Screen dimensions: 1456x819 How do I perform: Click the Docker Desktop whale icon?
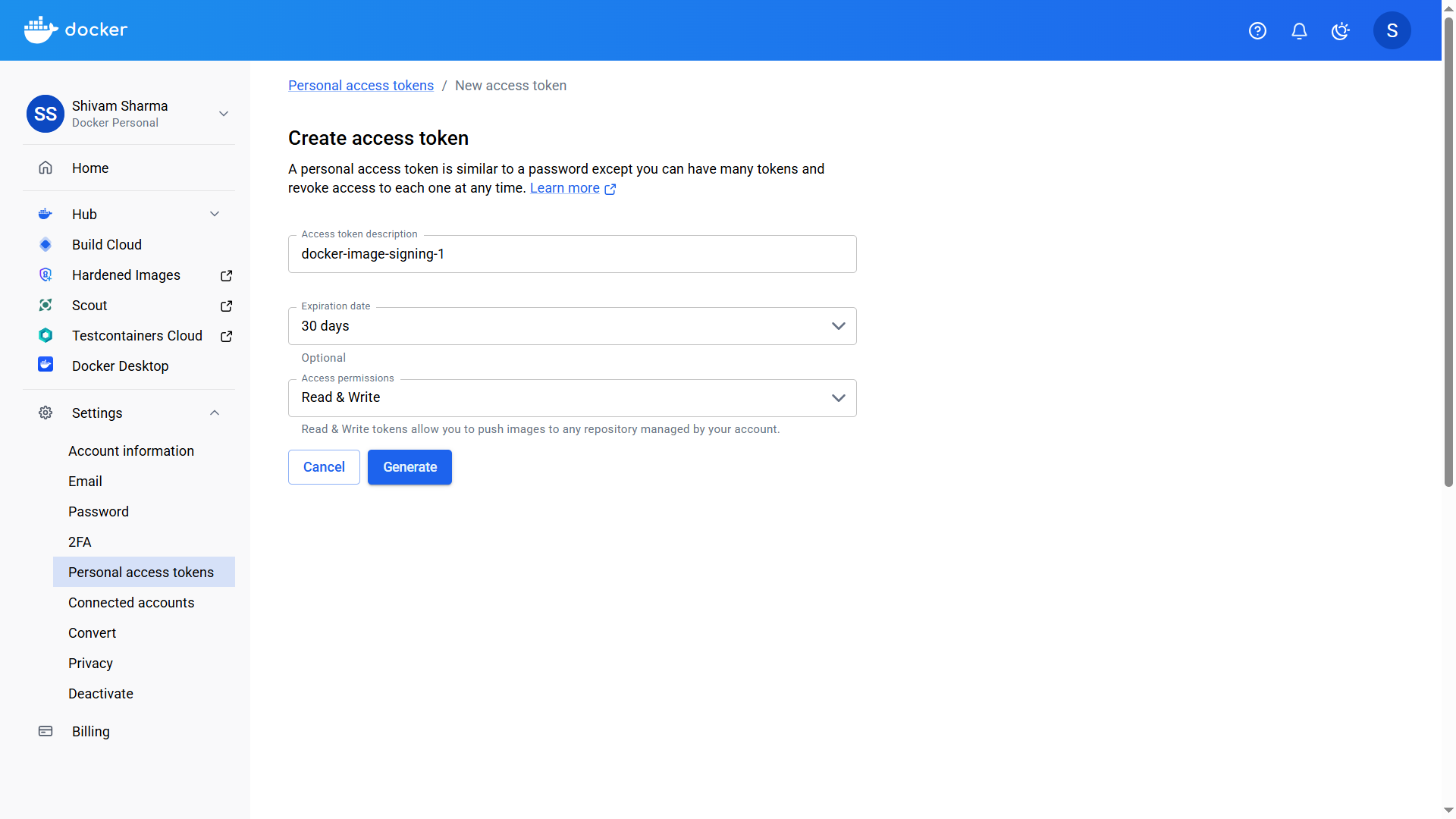tap(45, 365)
